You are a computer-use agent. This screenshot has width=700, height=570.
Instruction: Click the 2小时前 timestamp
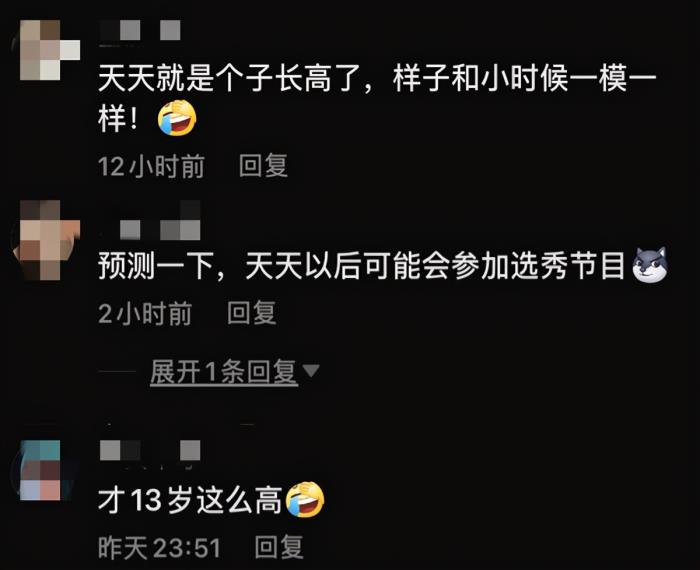click(145, 313)
